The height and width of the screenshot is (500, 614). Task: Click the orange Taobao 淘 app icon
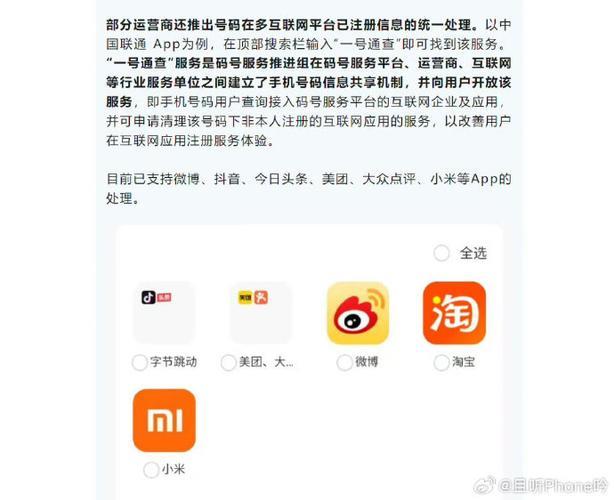click(454, 313)
